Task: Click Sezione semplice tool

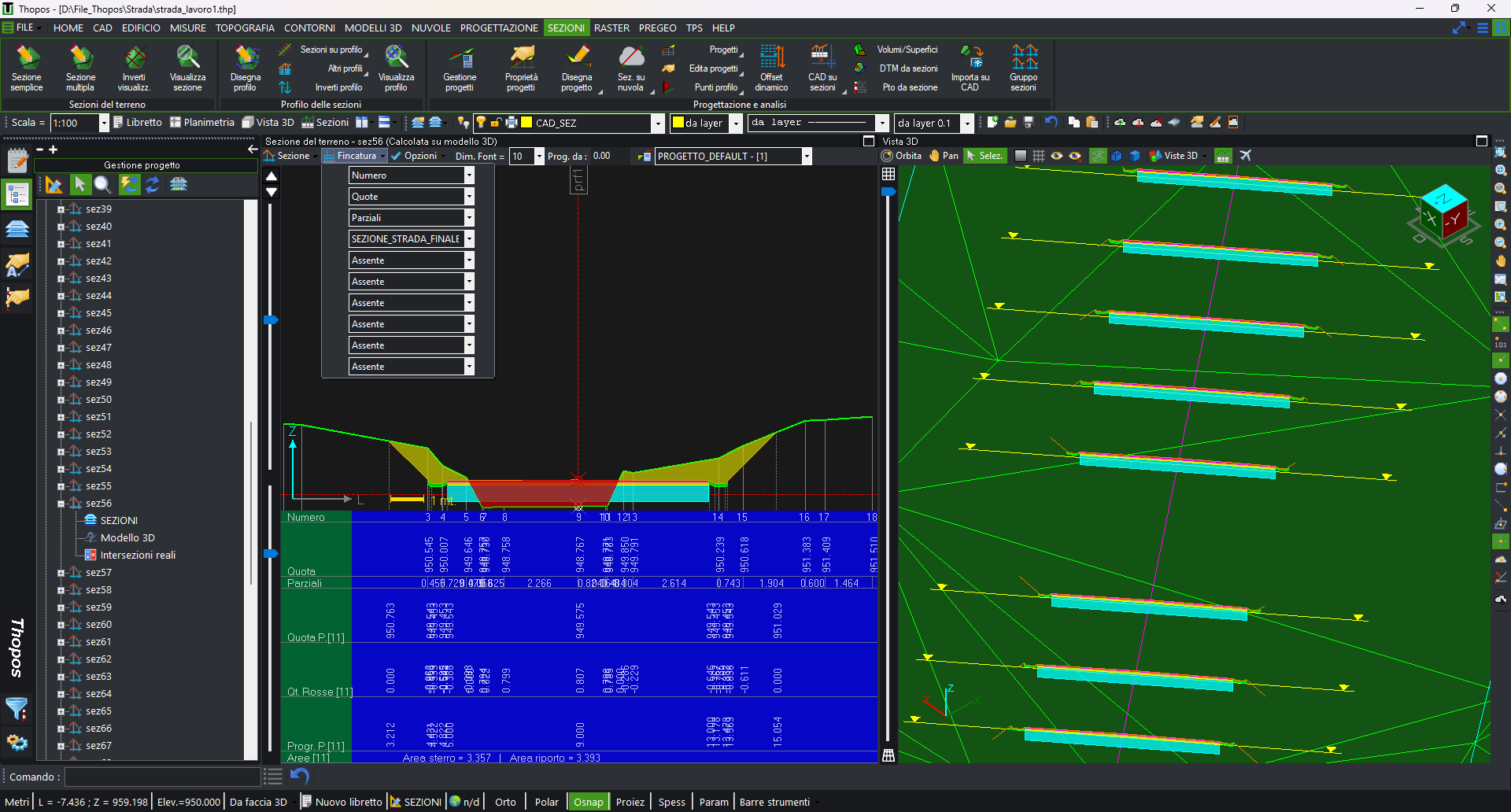Action: [x=27, y=68]
